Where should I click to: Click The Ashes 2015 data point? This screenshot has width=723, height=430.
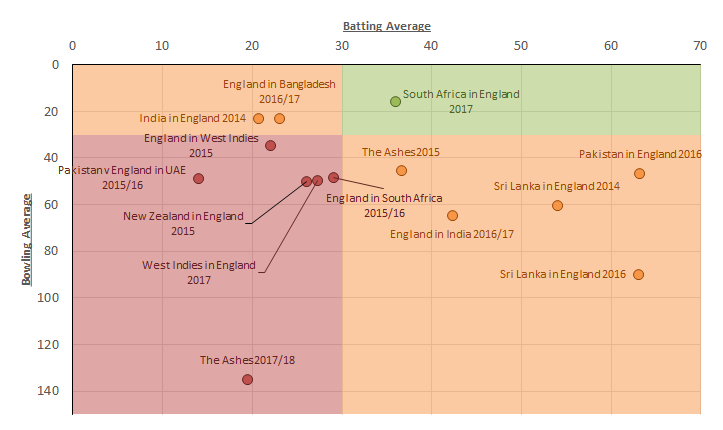tap(401, 170)
